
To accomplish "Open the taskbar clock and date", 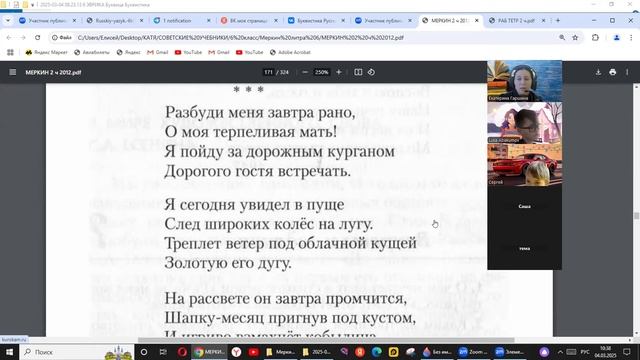I will pos(606,352).
